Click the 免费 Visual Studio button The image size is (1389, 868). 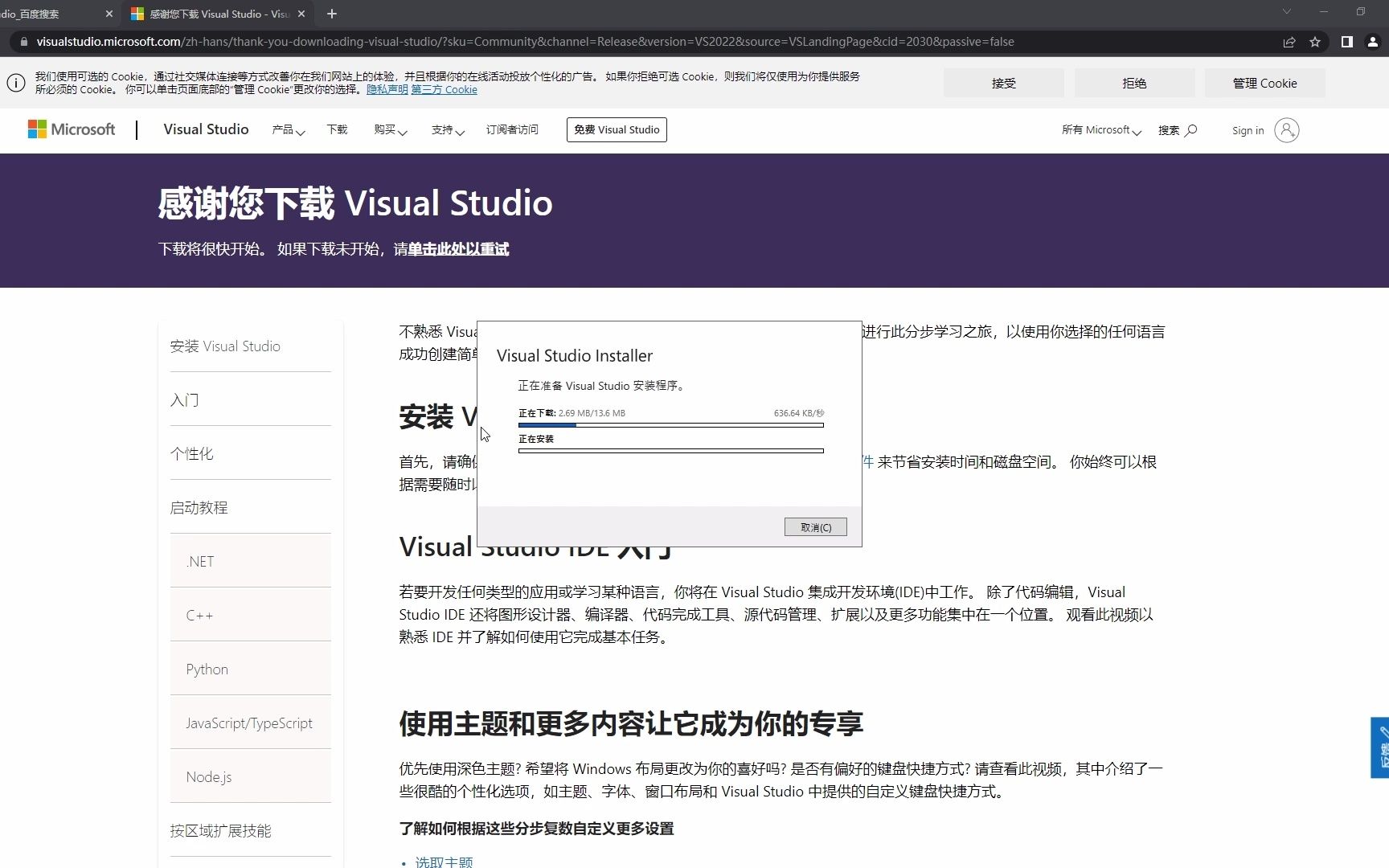(617, 129)
